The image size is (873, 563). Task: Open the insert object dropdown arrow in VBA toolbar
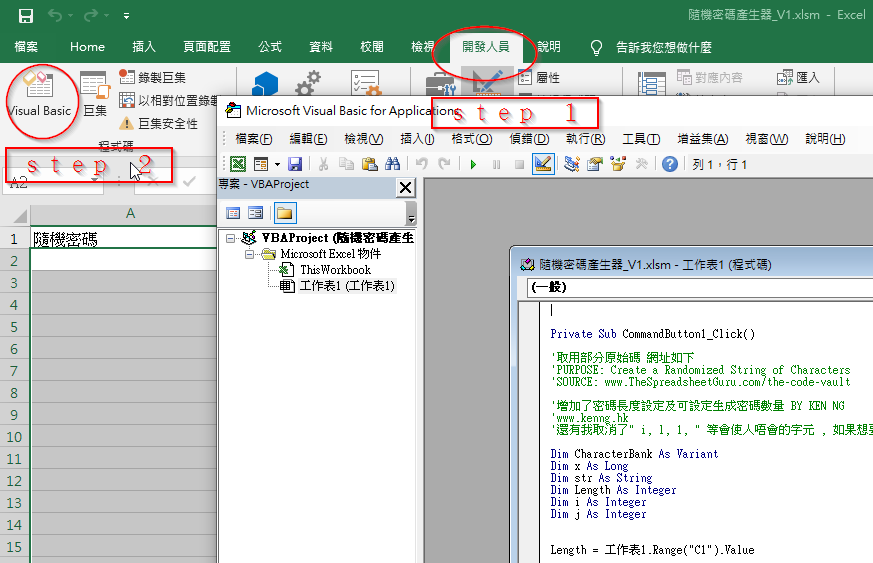pos(277,164)
